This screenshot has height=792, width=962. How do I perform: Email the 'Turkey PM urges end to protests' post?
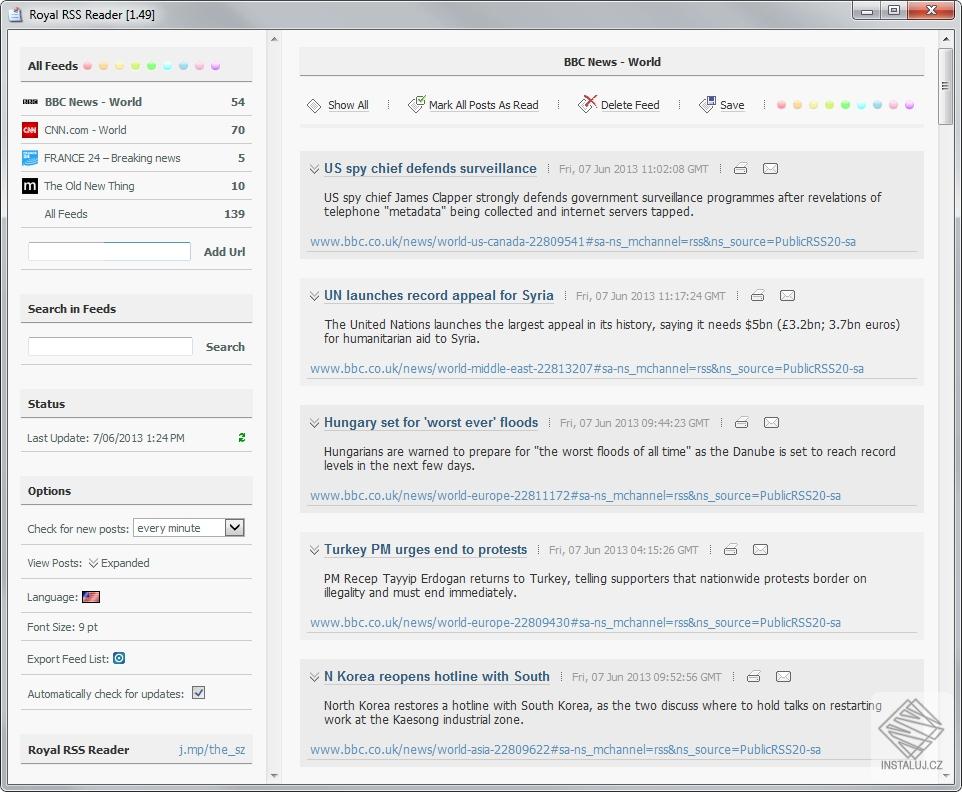point(760,550)
